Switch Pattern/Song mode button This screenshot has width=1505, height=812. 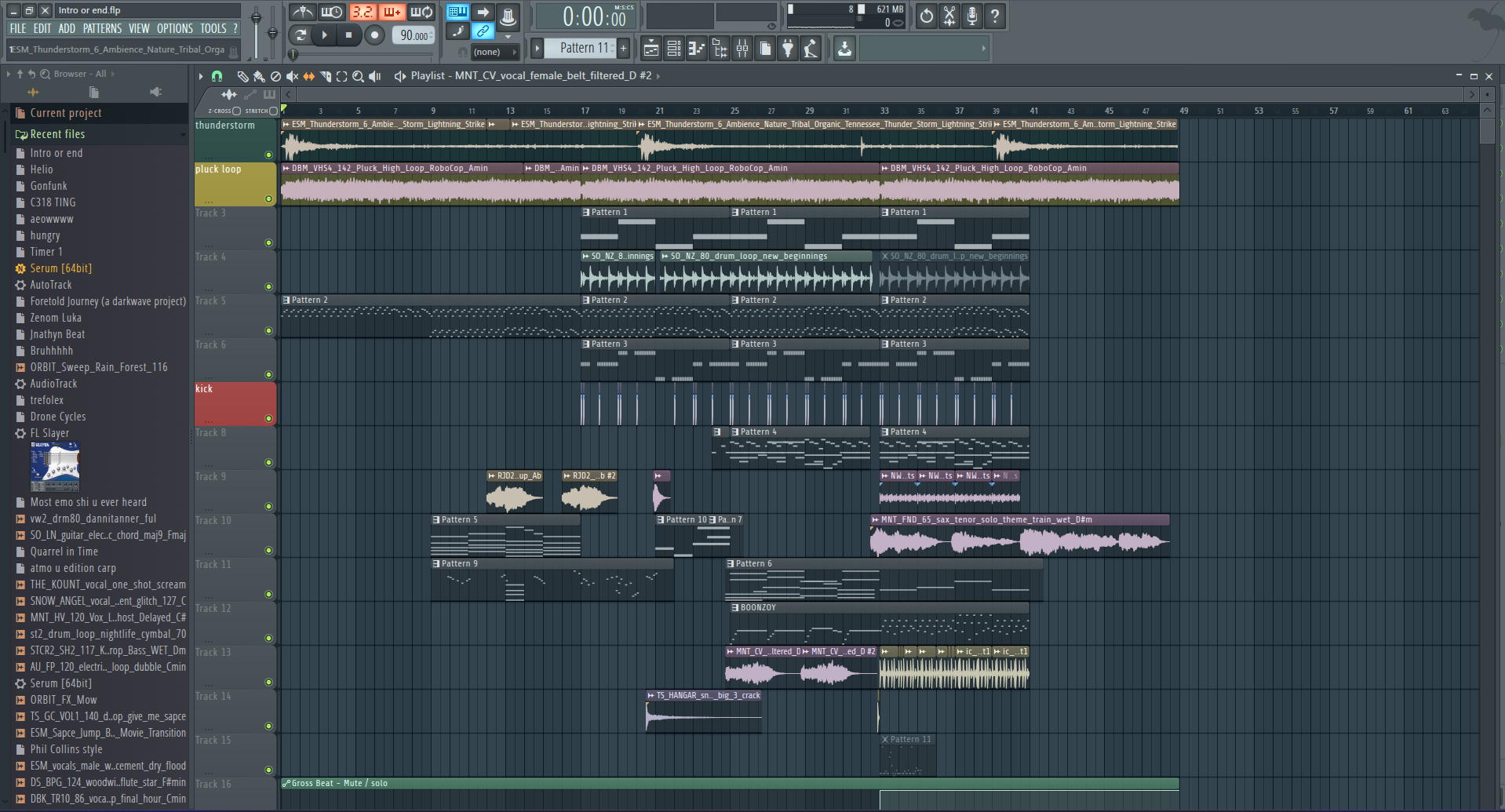301,35
